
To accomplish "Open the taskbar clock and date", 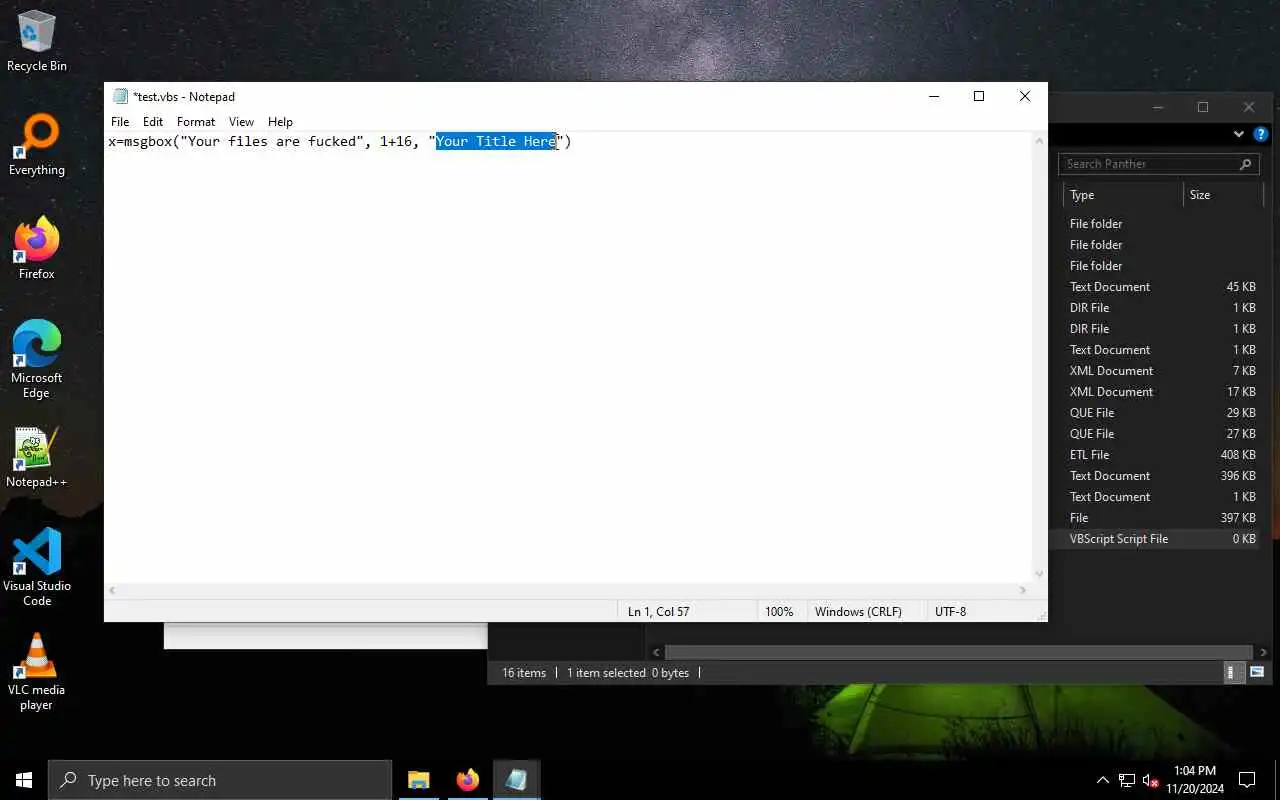I will [1194, 780].
